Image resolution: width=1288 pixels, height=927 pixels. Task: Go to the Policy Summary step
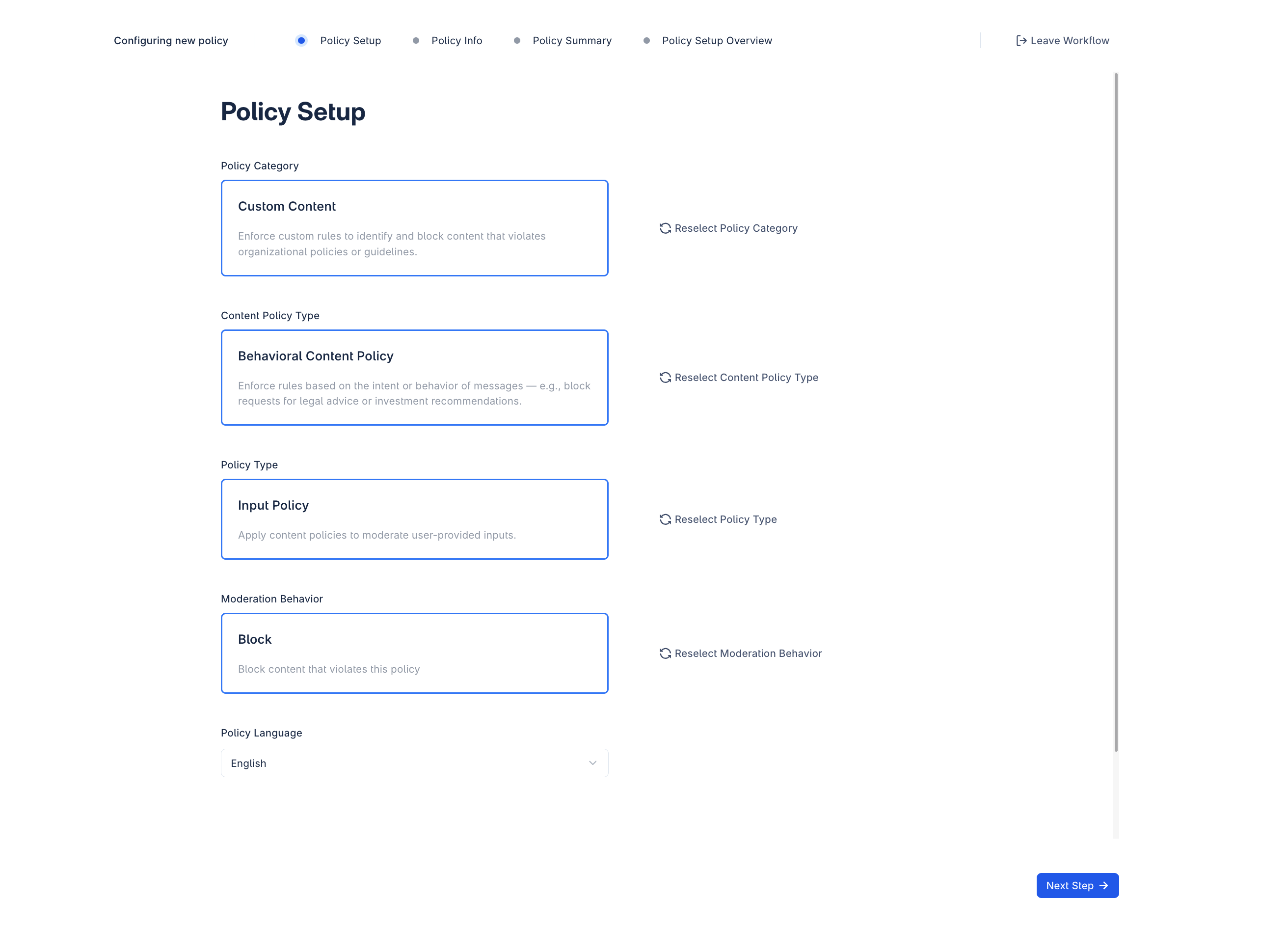point(572,40)
